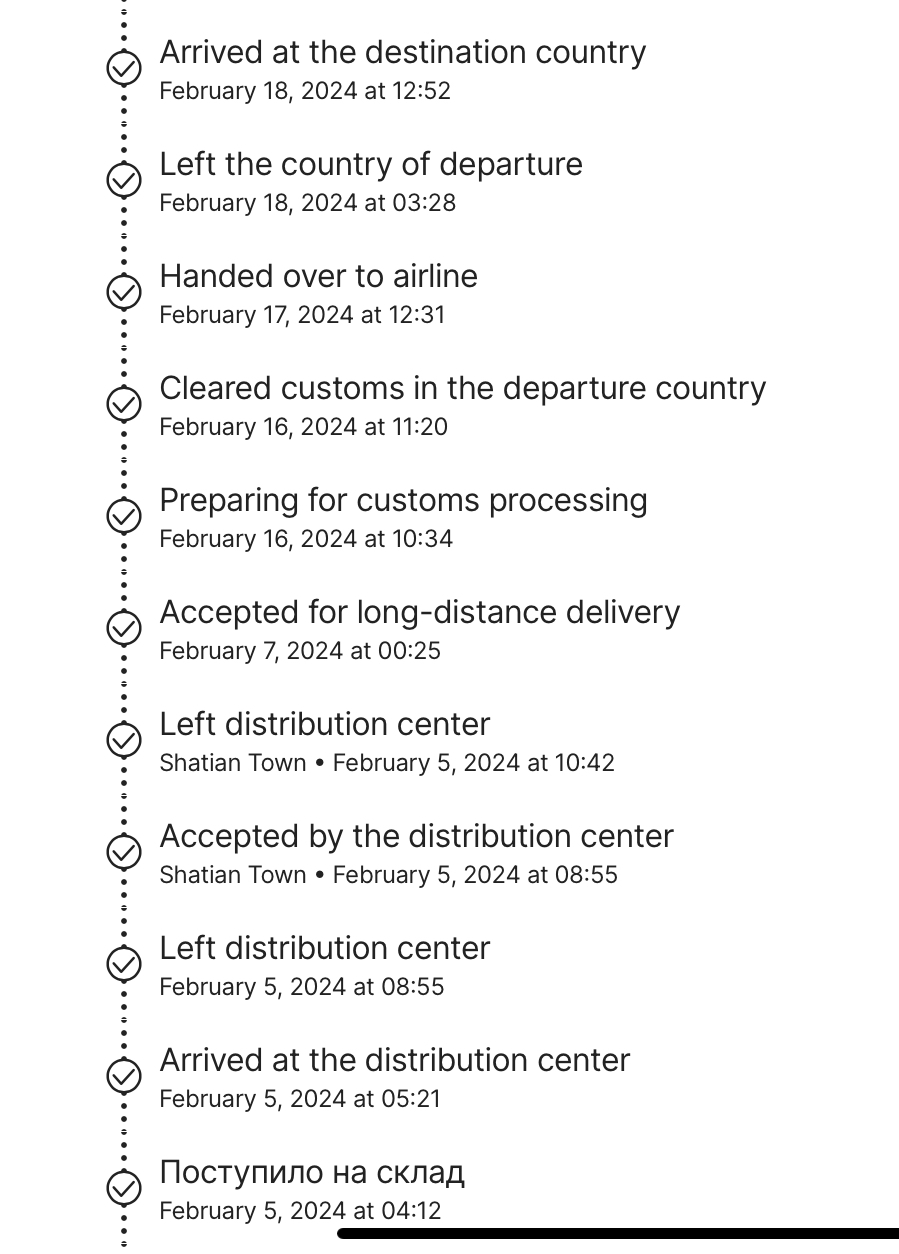Viewport: 899px width, 1254px height.
Task: Click checkmark icon next to Shatian Town 10:42 entry
Action: (124, 740)
